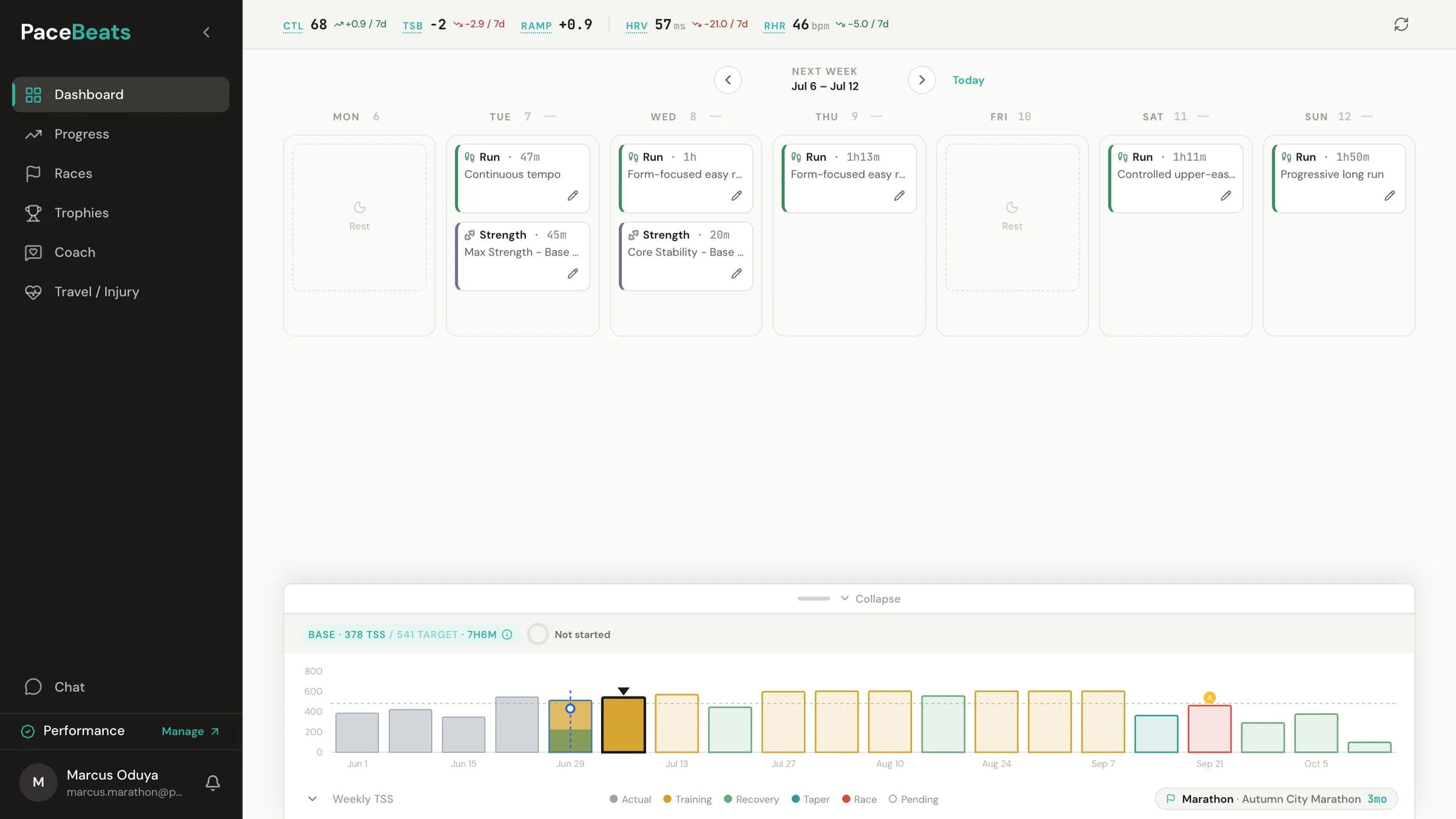The height and width of the screenshot is (819, 1456).
Task: Click the A race marker
Action: pos(1209,698)
